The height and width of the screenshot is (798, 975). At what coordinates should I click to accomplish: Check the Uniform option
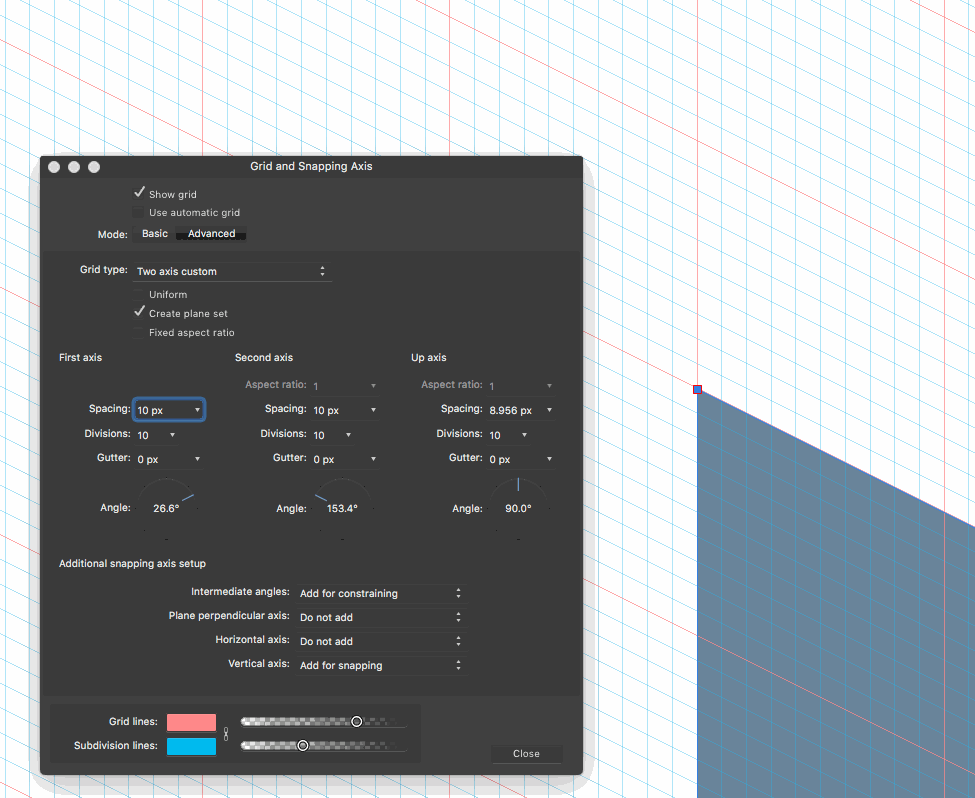point(140,294)
